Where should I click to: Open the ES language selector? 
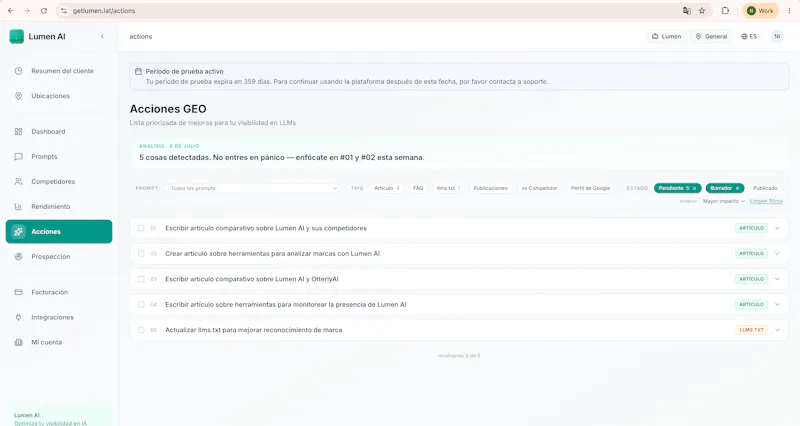(x=749, y=36)
